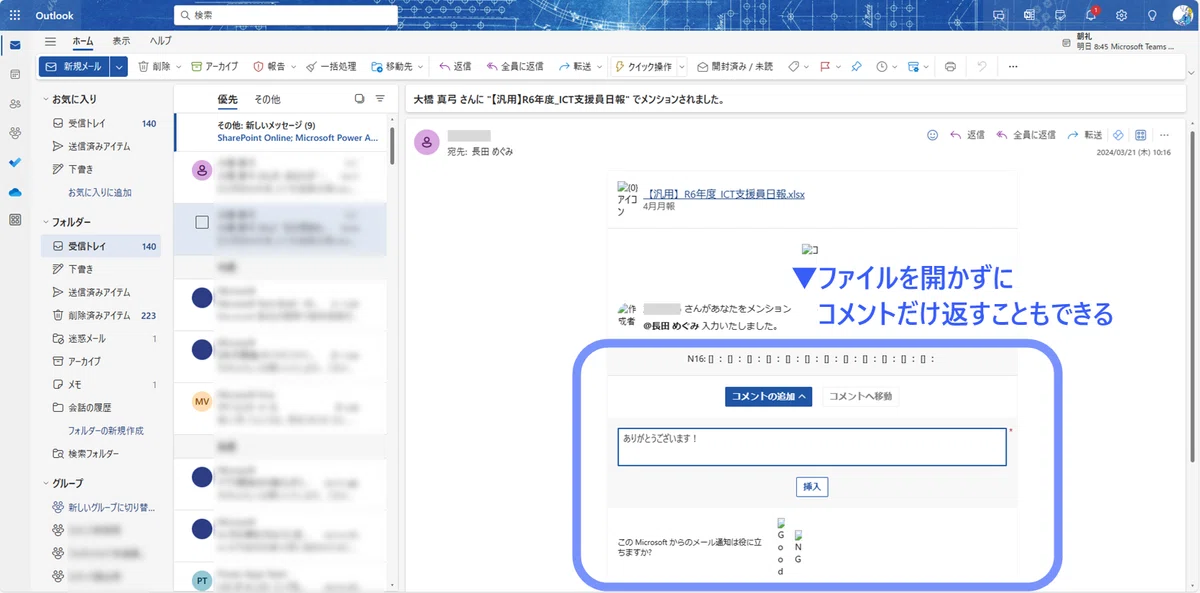
Task: Open the More apps icon in rail
Action: tap(14, 219)
